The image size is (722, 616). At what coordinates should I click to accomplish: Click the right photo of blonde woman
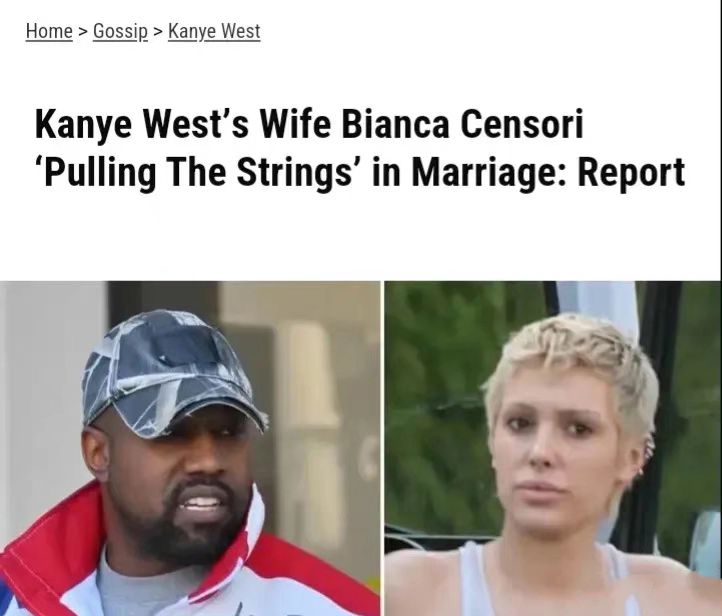coord(553,448)
